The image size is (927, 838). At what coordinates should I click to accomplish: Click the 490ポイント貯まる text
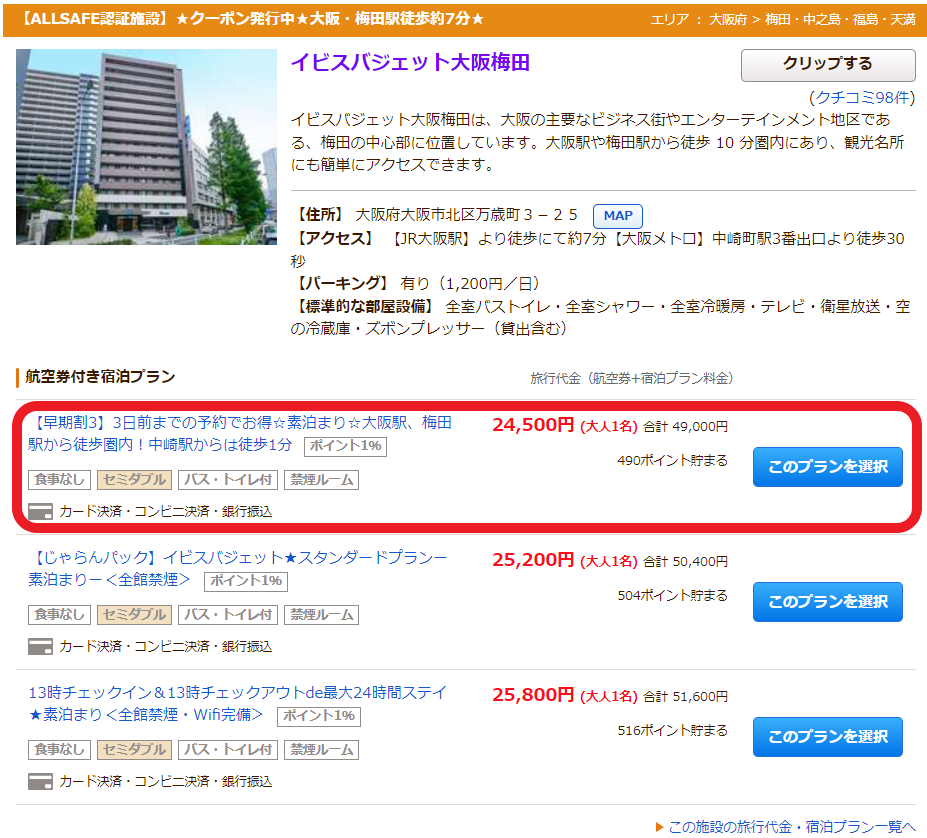click(x=672, y=461)
